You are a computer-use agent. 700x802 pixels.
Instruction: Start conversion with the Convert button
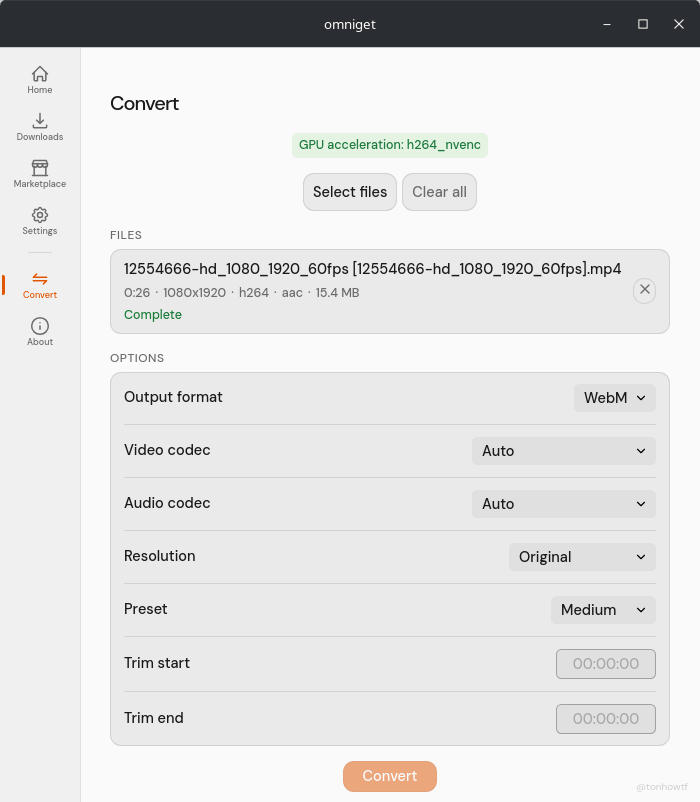389,776
